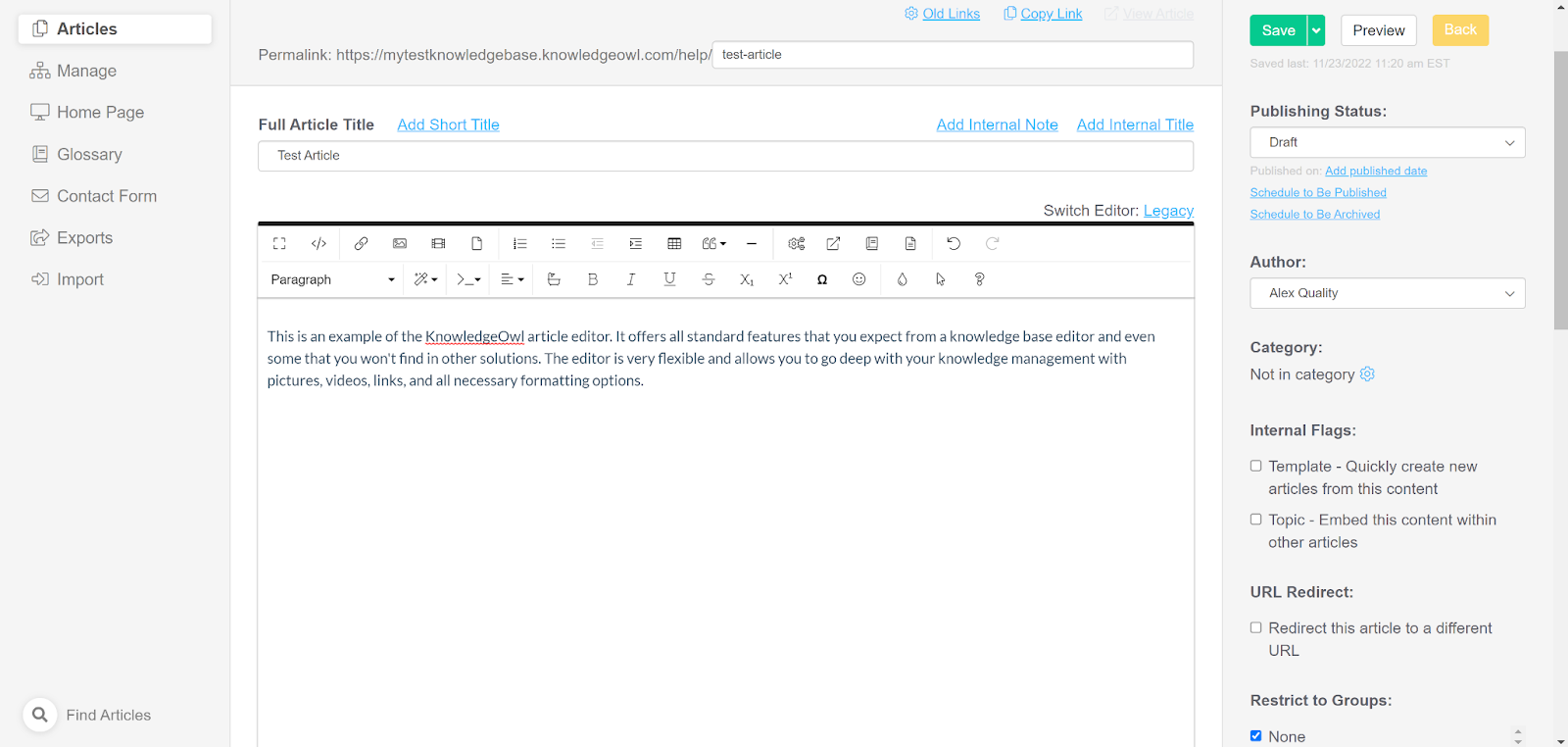
Task: Apply bold formatting
Action: [x=592, y=279]
